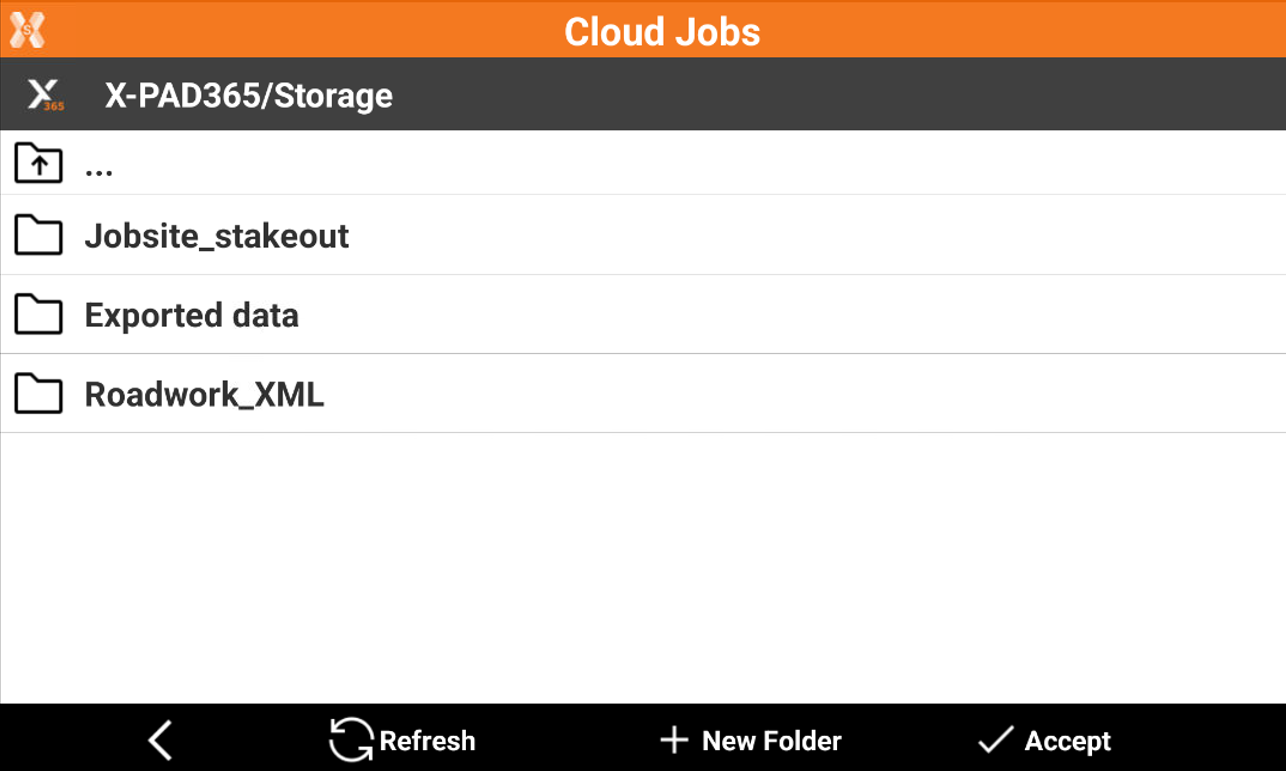Click the Roadwork_XML folder icon

(39, 395)
